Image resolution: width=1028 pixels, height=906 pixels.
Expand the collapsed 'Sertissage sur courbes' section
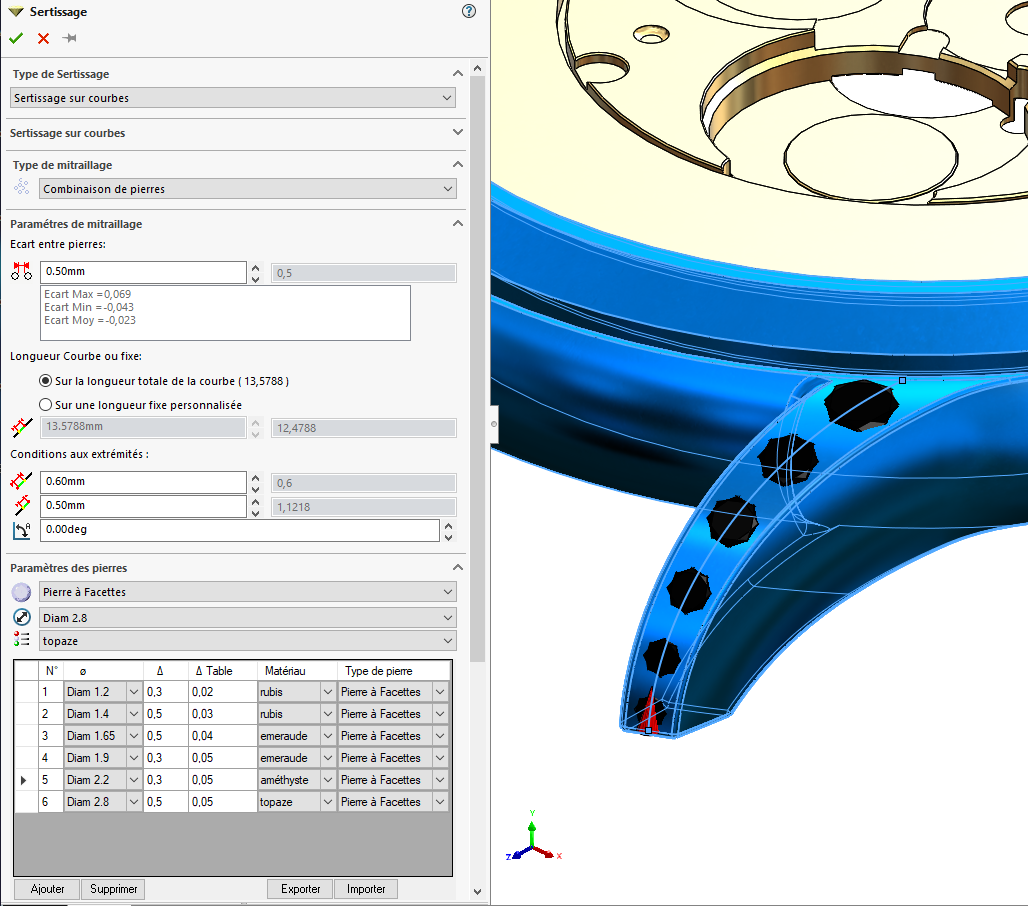point(458,132)
